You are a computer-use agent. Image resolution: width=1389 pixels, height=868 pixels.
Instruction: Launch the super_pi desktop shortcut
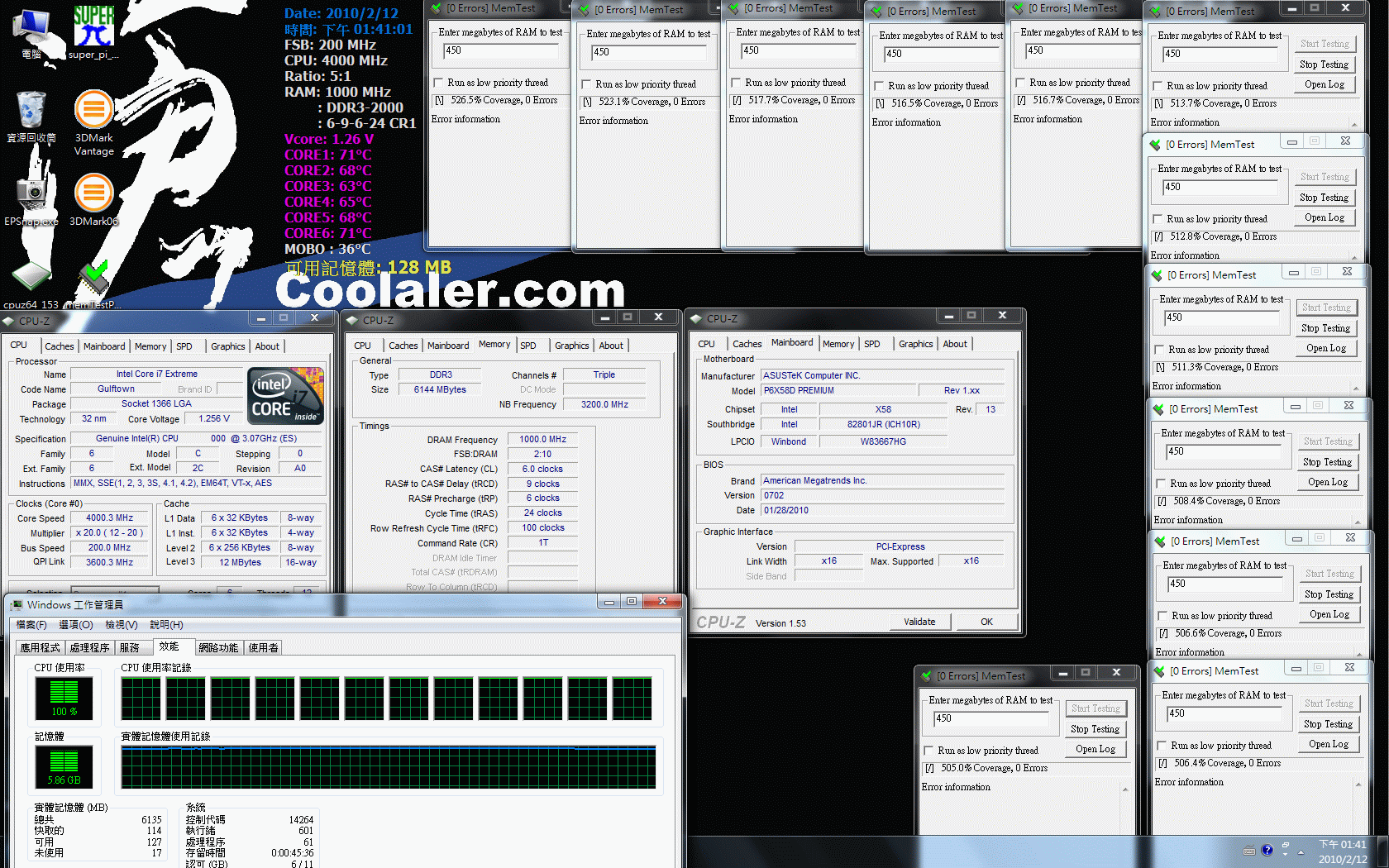pyautogui.click(x=93, y=33)
